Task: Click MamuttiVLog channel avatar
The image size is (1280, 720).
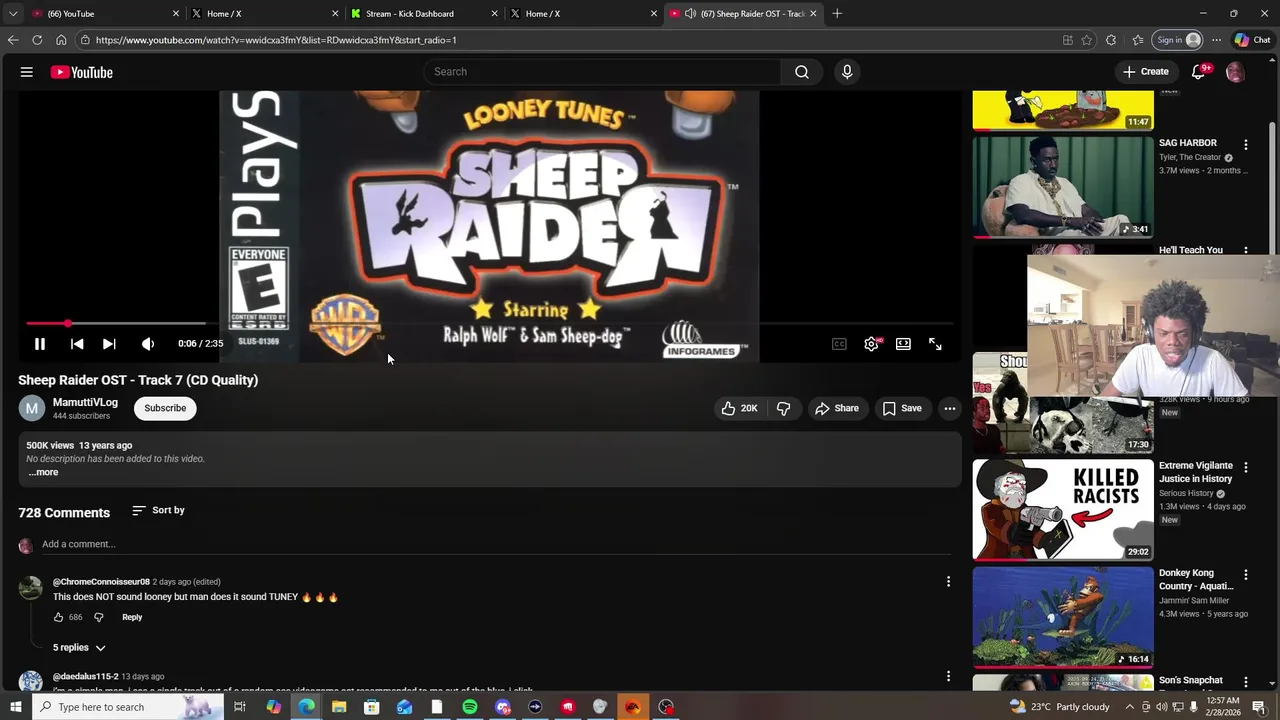Action: [32, 408]
